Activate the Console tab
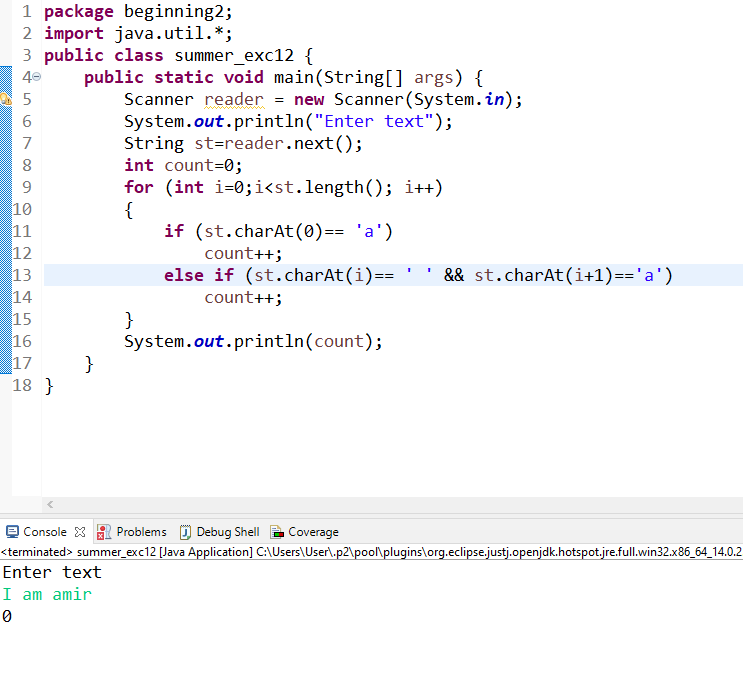Viewport: 743px width, 680px height. (44, 532)
